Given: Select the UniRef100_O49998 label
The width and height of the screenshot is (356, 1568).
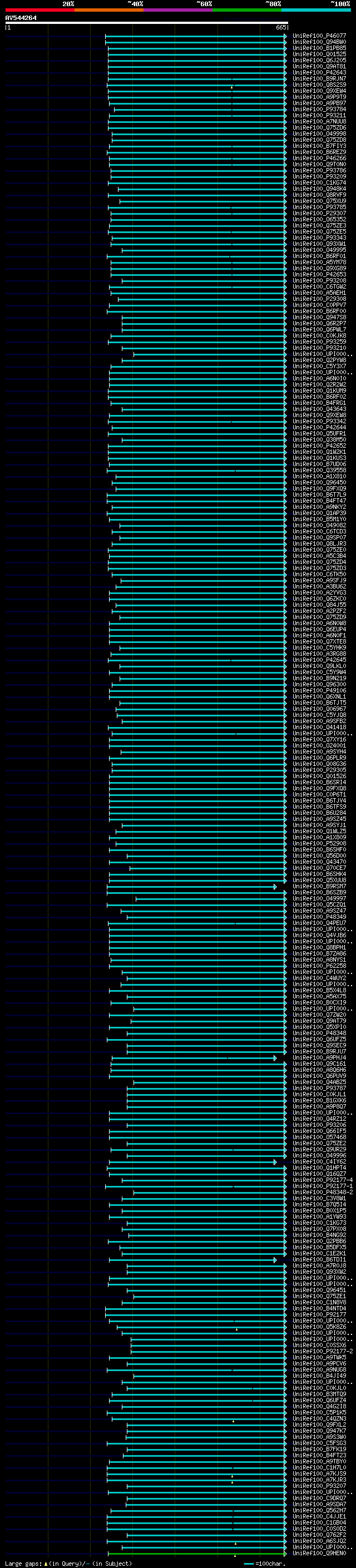Looking at the screenshot, I should 319,134.
